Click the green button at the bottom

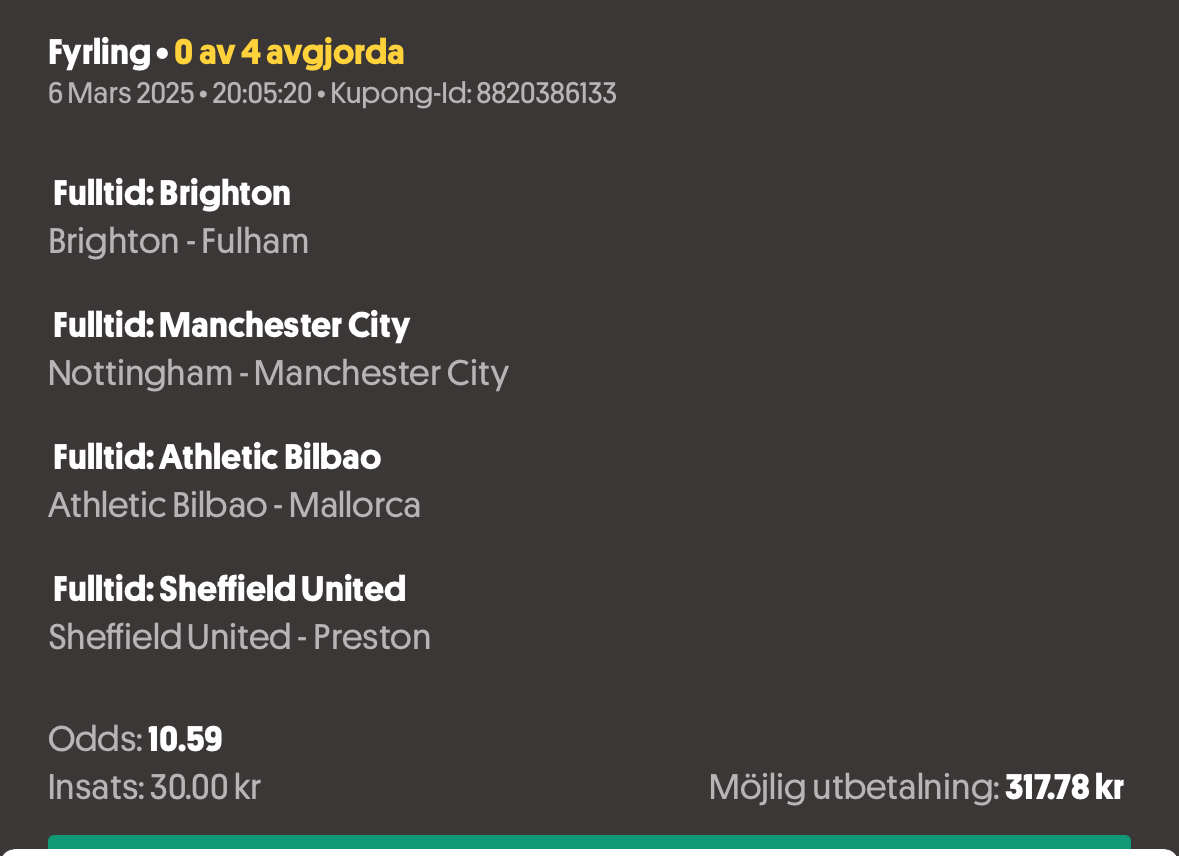click(590, 842)
